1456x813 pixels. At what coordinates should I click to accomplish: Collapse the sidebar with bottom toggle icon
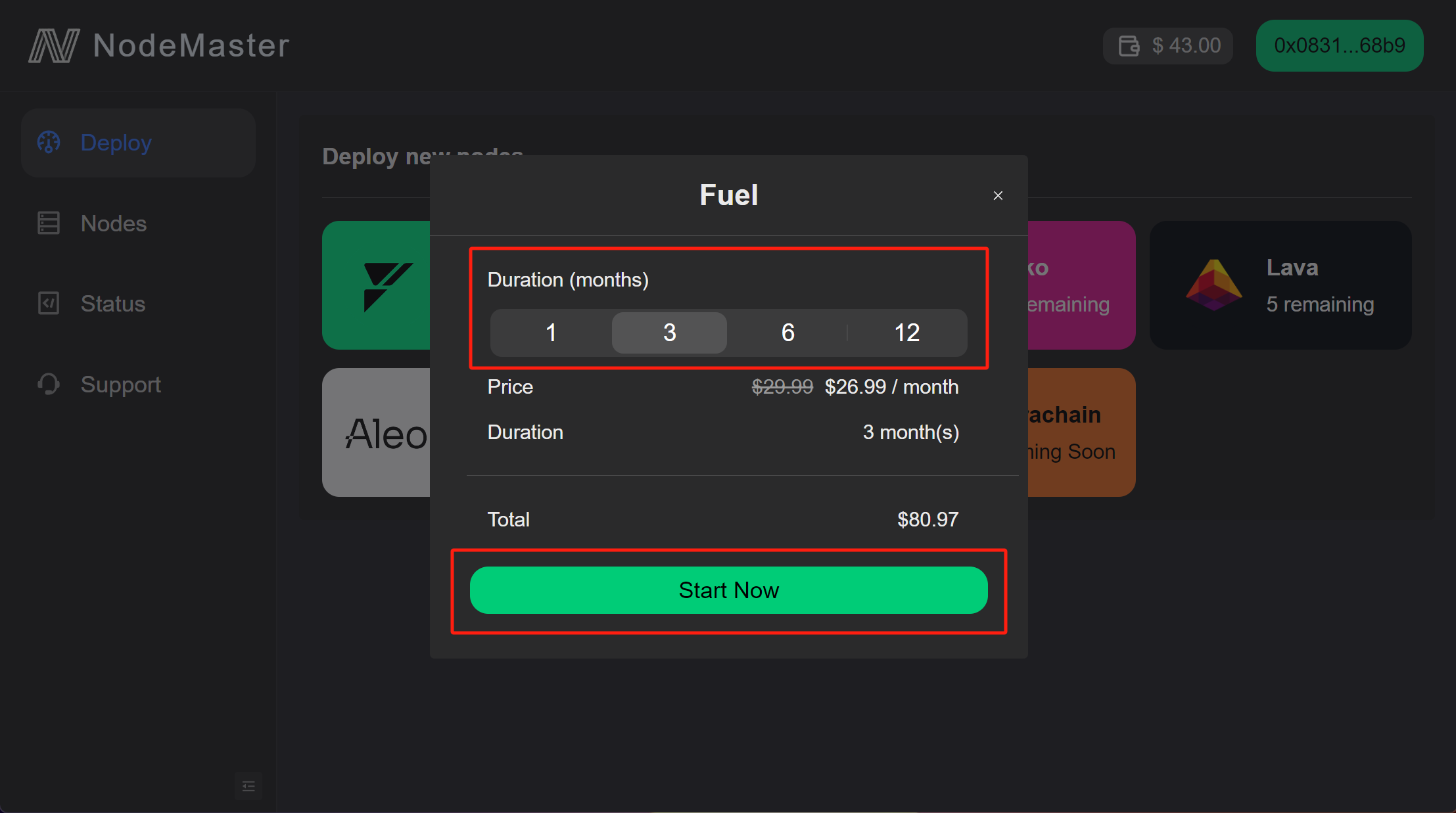click(248, 786)
